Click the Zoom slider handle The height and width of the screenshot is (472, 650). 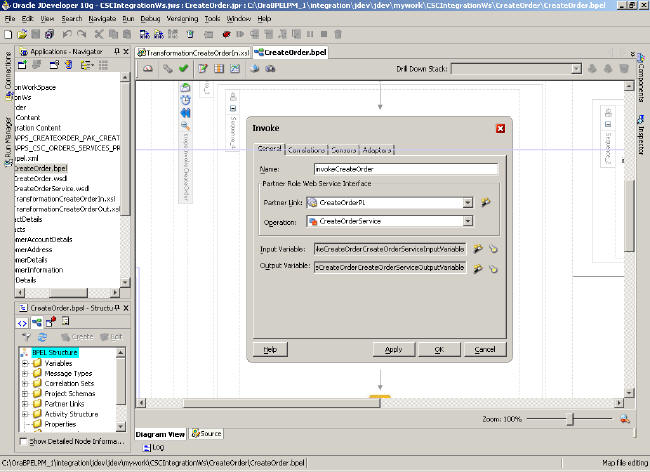click(x=570, y=419)
